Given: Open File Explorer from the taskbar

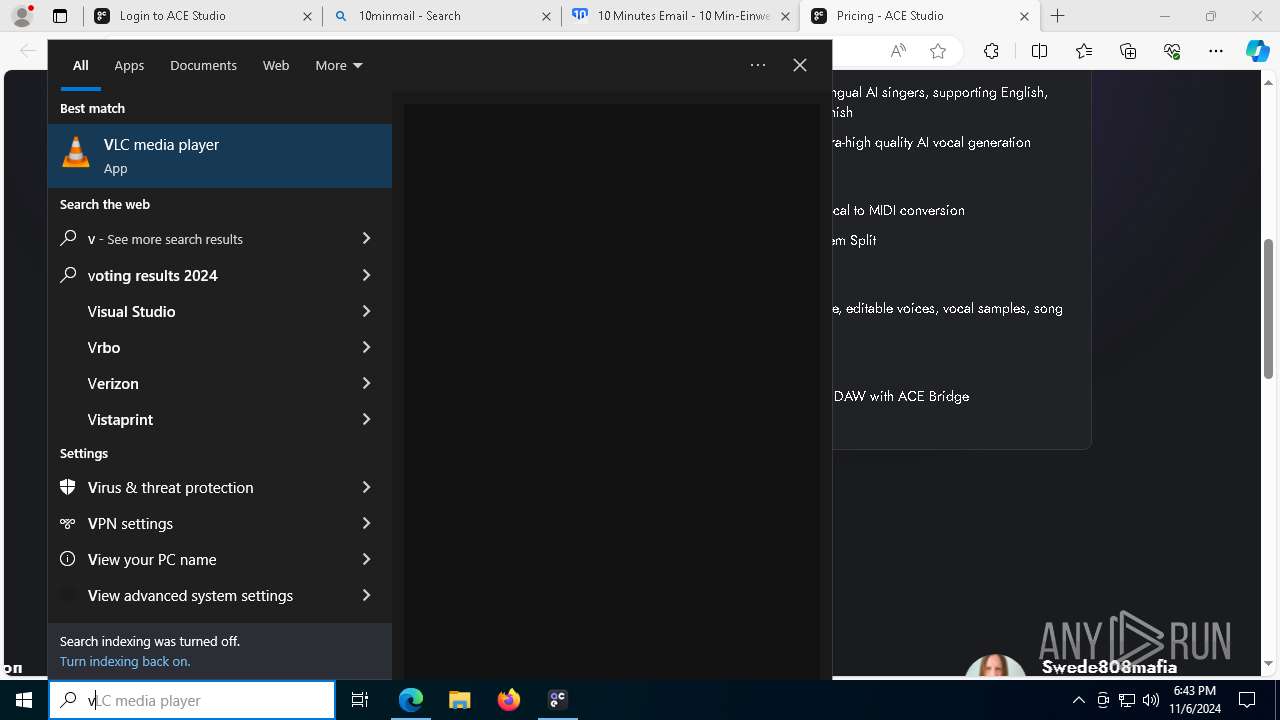Looking at the screenshot, I should click(x=460, y=700).
